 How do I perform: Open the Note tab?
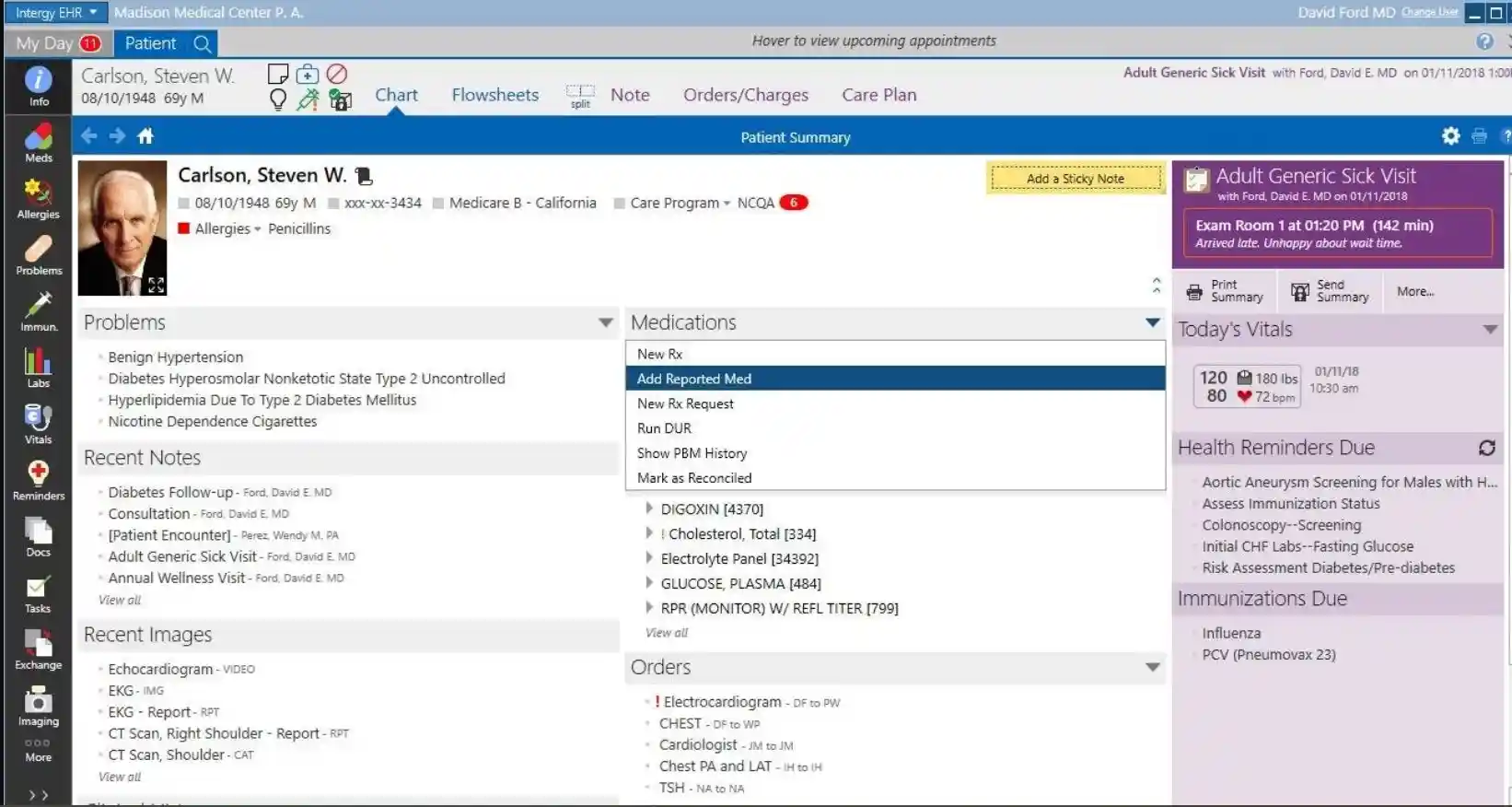(630, 95)
